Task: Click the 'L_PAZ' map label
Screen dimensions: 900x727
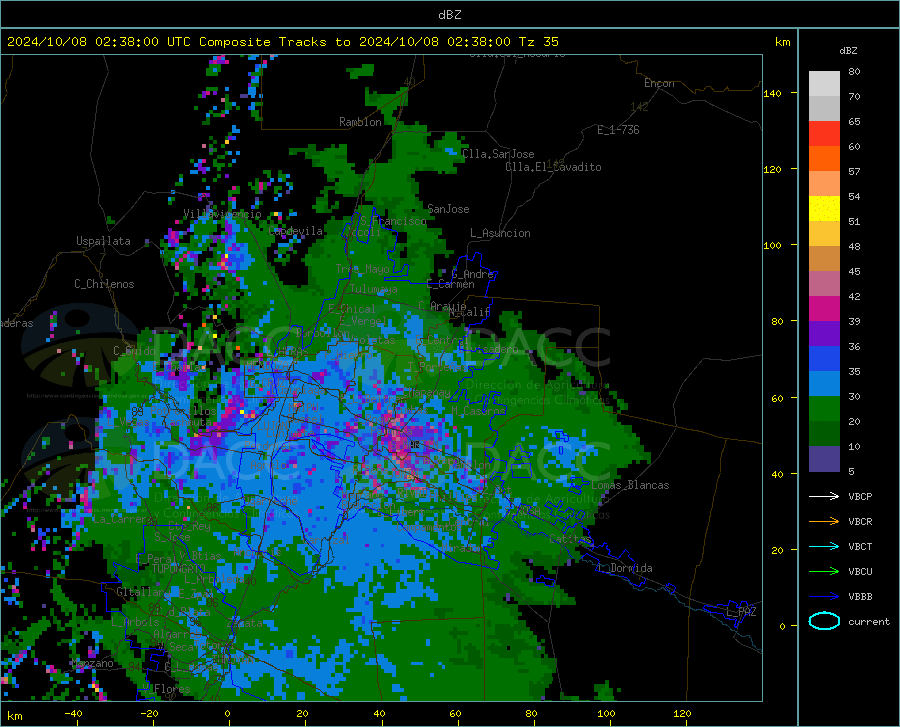Action: (741, 612)
